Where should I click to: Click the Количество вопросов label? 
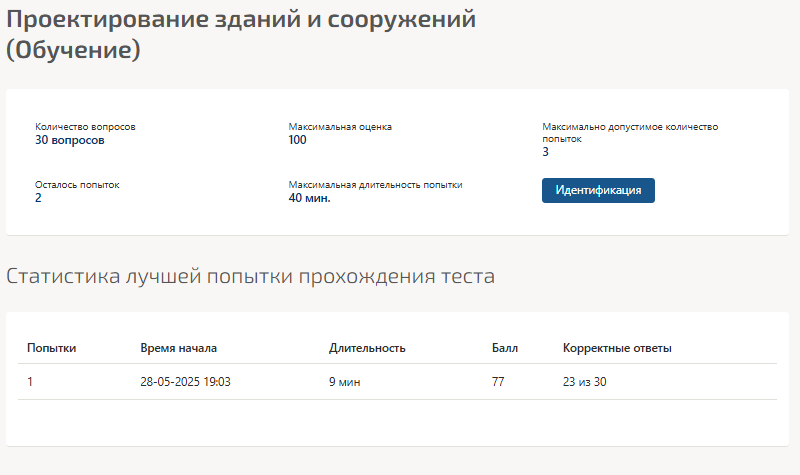pos(85,127)
